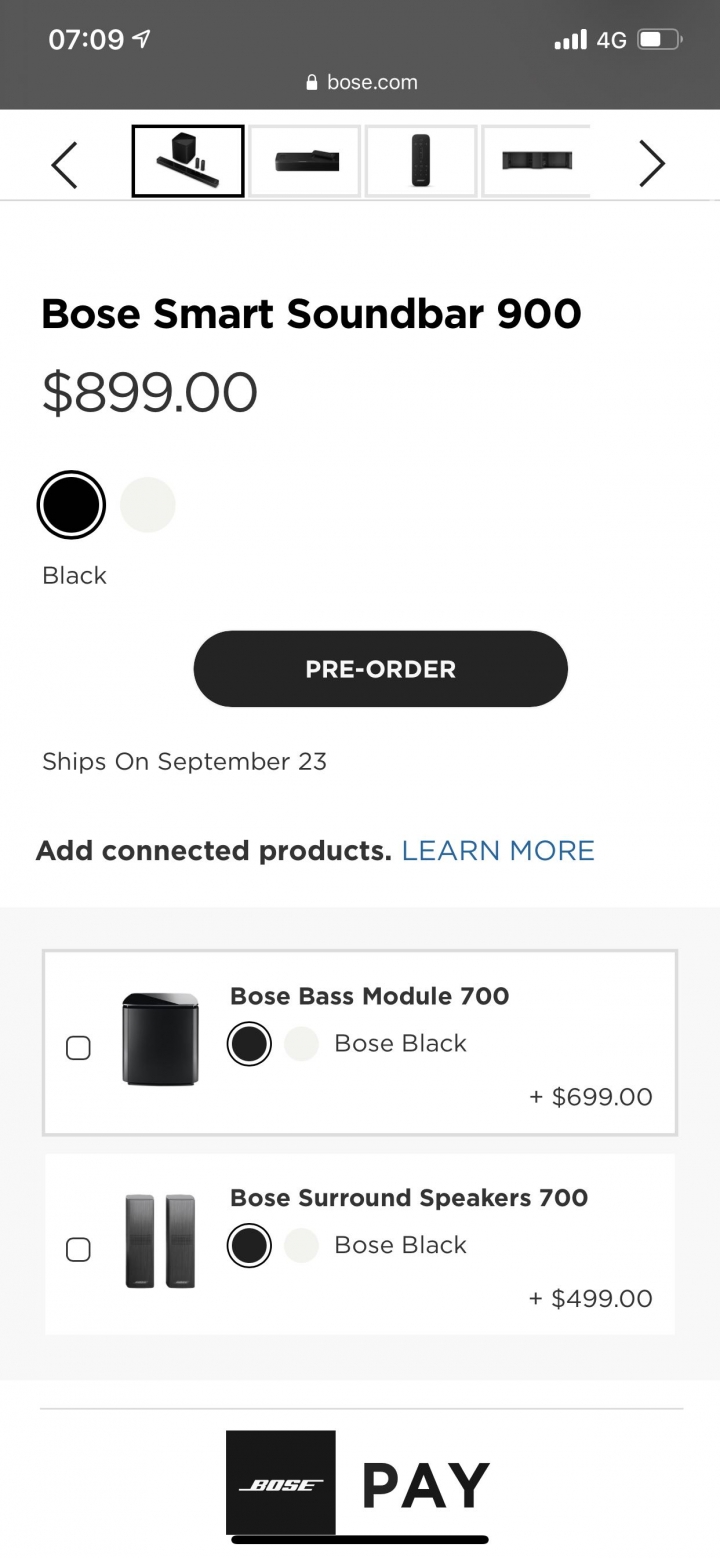Tap the bose.com address bar
The width and height of the screenshot is (720, 1558).
tap(361, 83)
